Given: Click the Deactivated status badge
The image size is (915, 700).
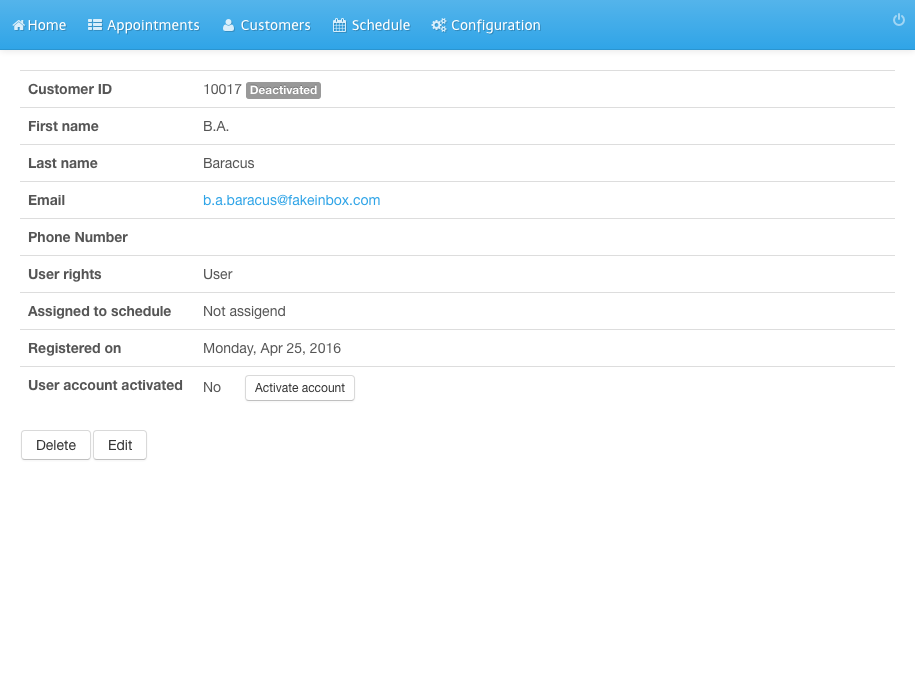Looking at the screenshot, I should coord(284,90).
